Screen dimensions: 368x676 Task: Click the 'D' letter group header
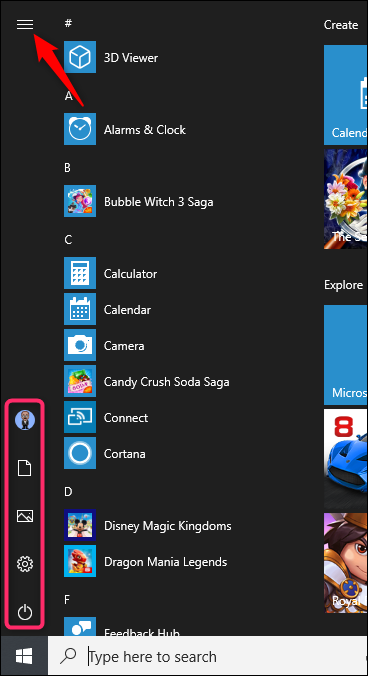tap(68, 491)
